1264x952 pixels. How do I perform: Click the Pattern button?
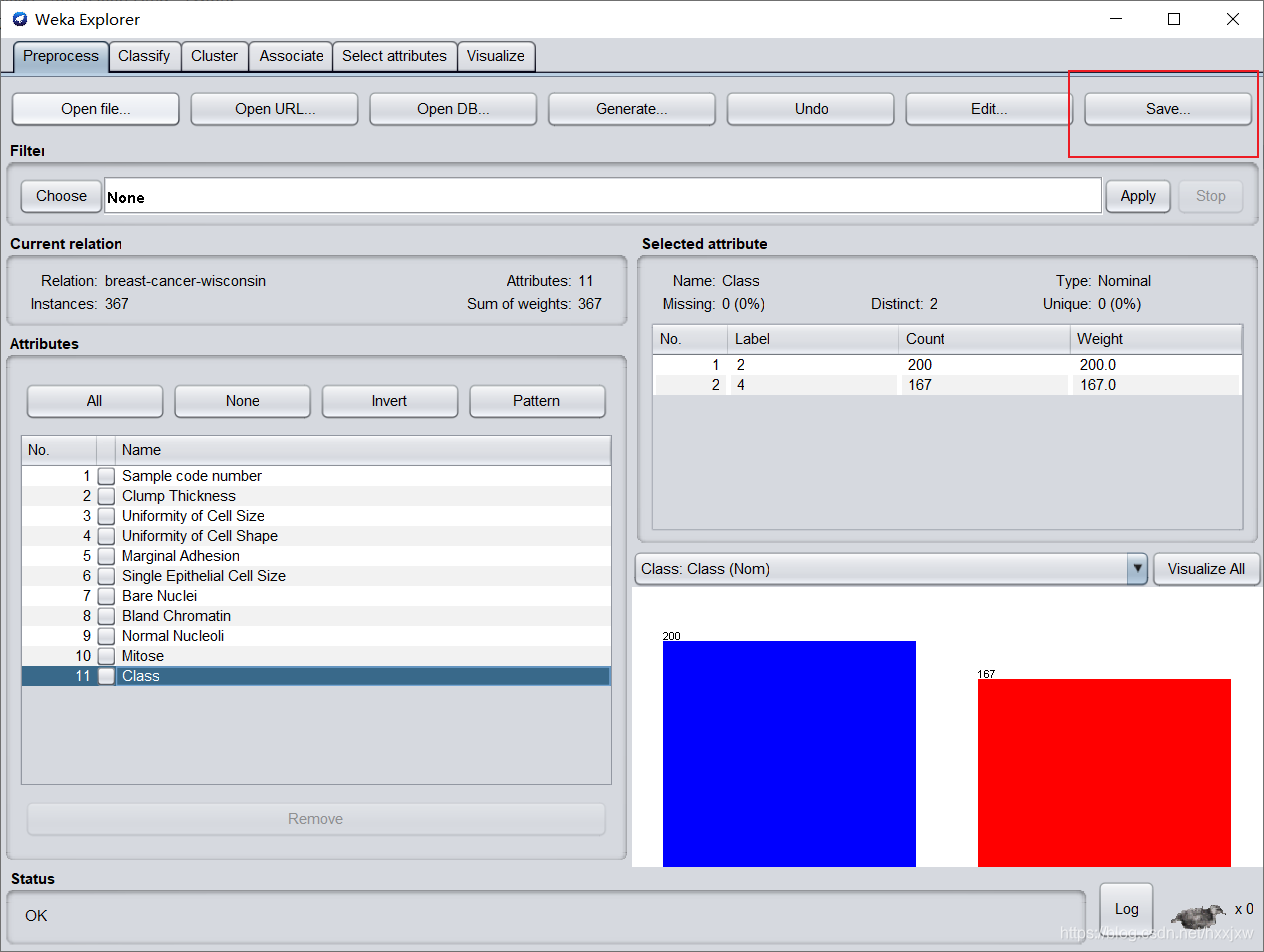point(537,401)
